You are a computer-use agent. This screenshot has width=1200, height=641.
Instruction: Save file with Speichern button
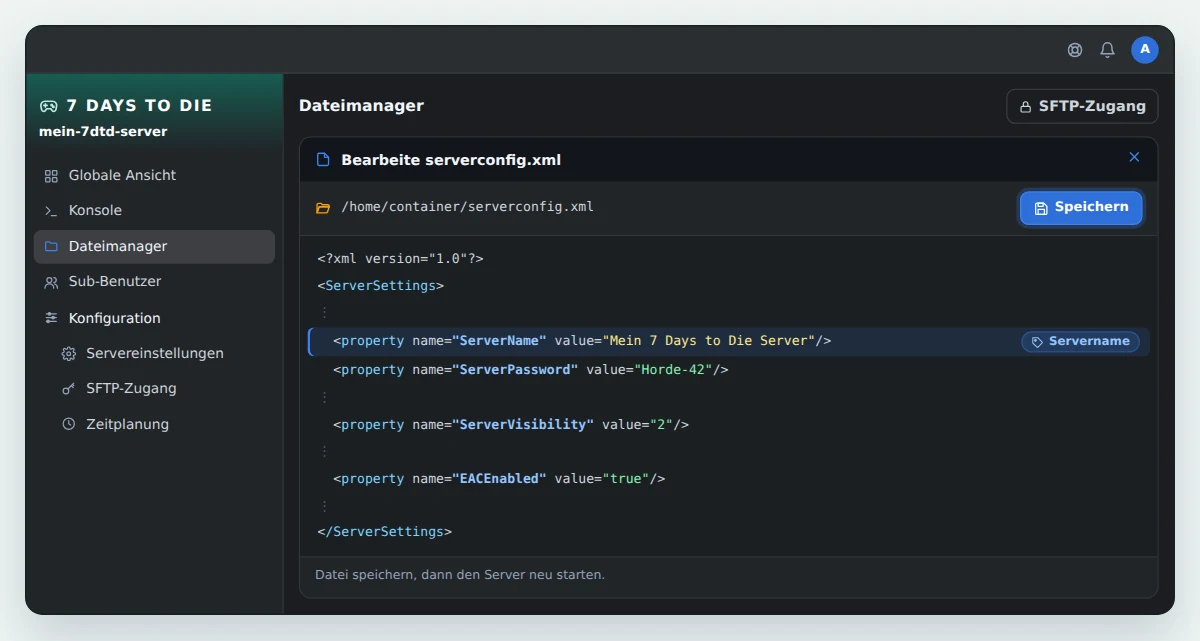coord(1081,207)
